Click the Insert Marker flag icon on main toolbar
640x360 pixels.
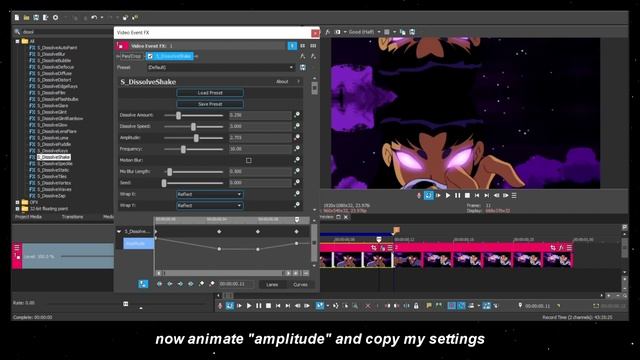coord(429,305)
